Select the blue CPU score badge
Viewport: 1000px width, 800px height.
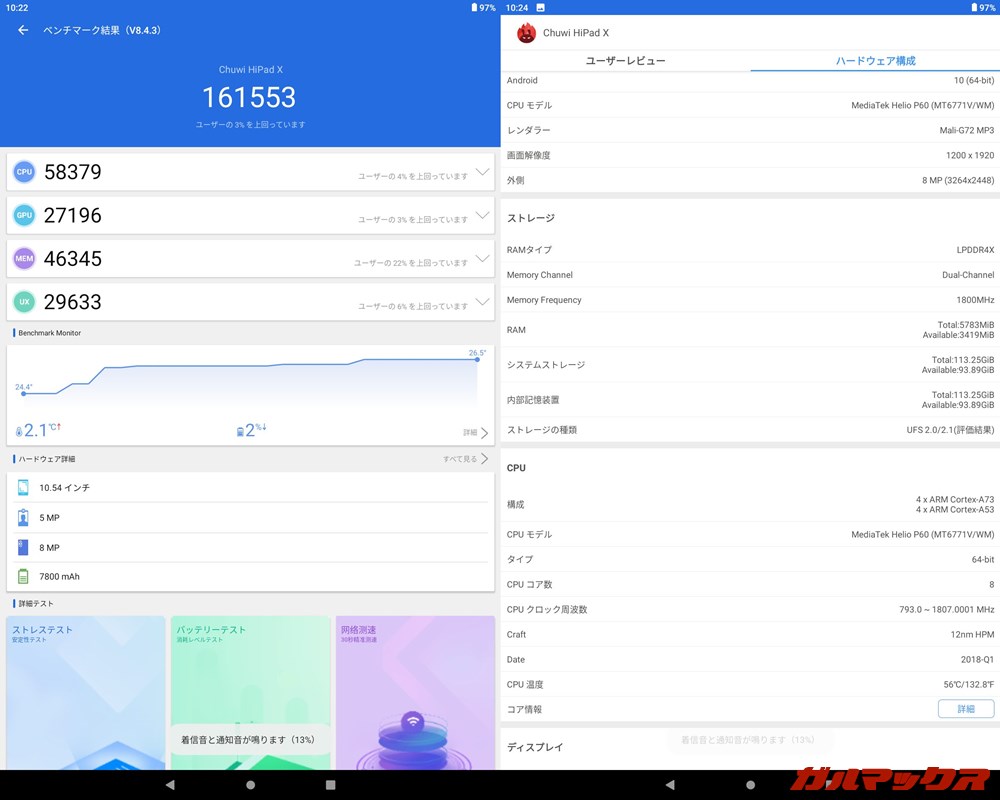(24, 172)
